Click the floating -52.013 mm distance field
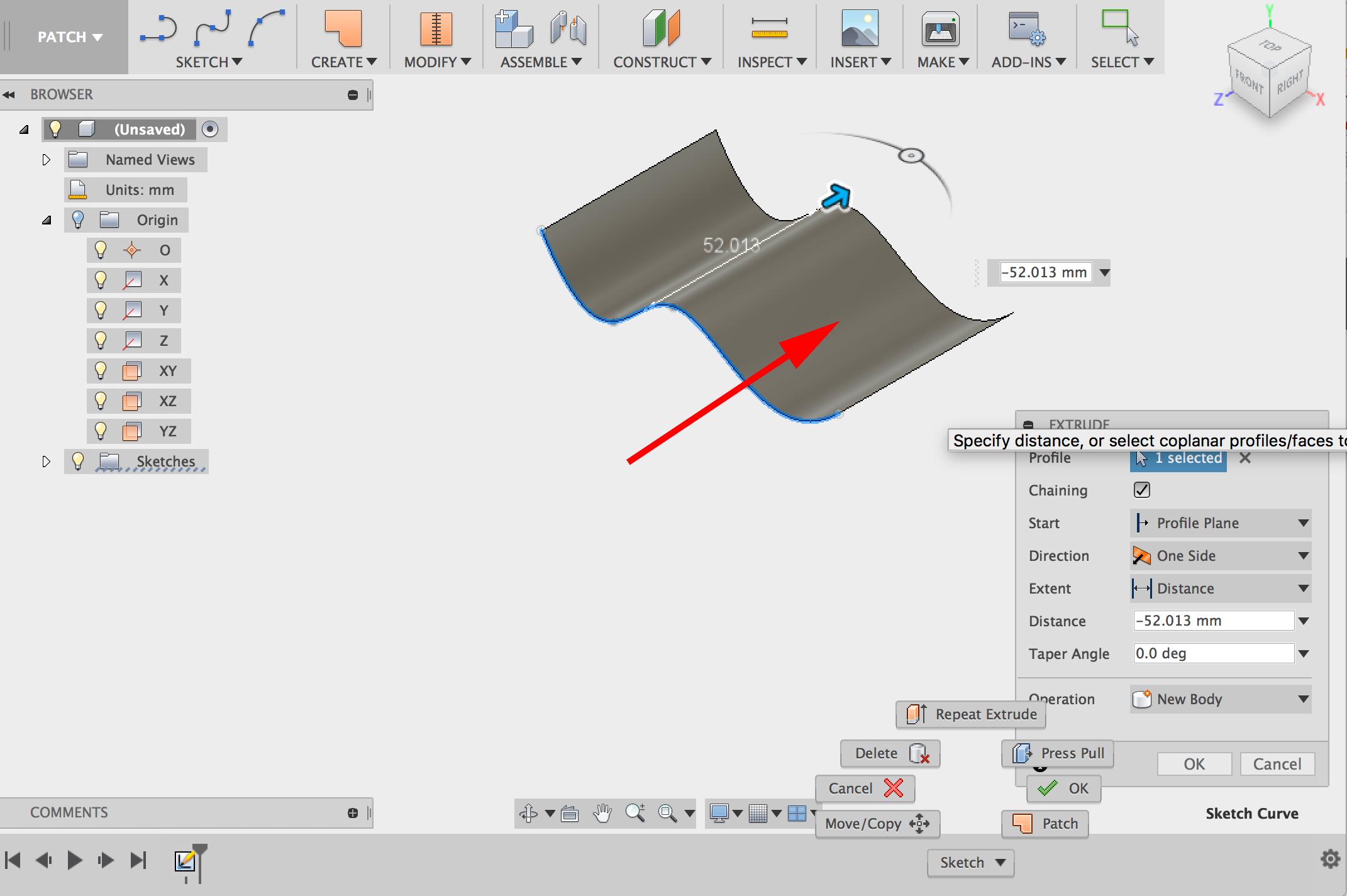 1046,272
